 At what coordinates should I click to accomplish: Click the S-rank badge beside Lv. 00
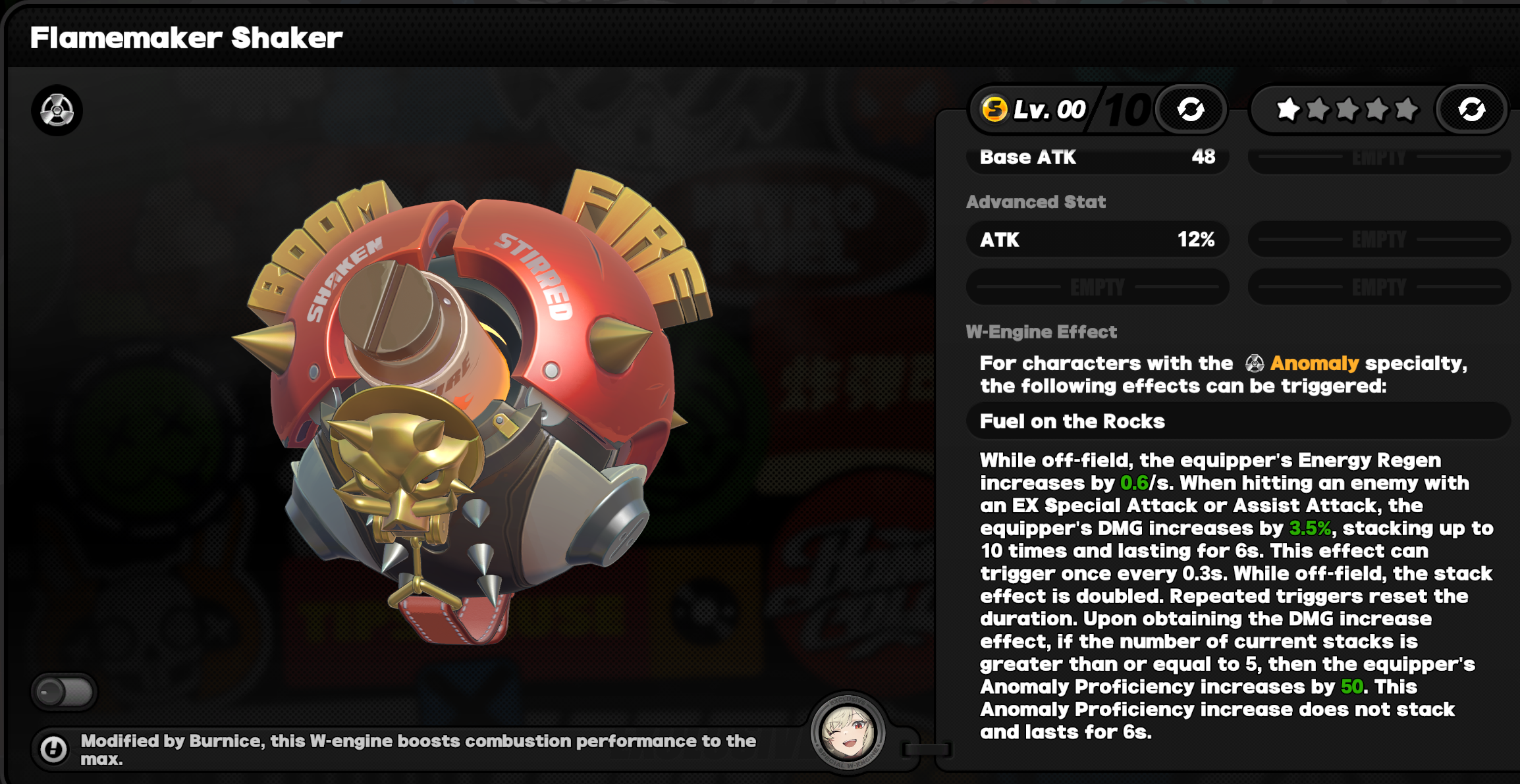tap(994, 109)
